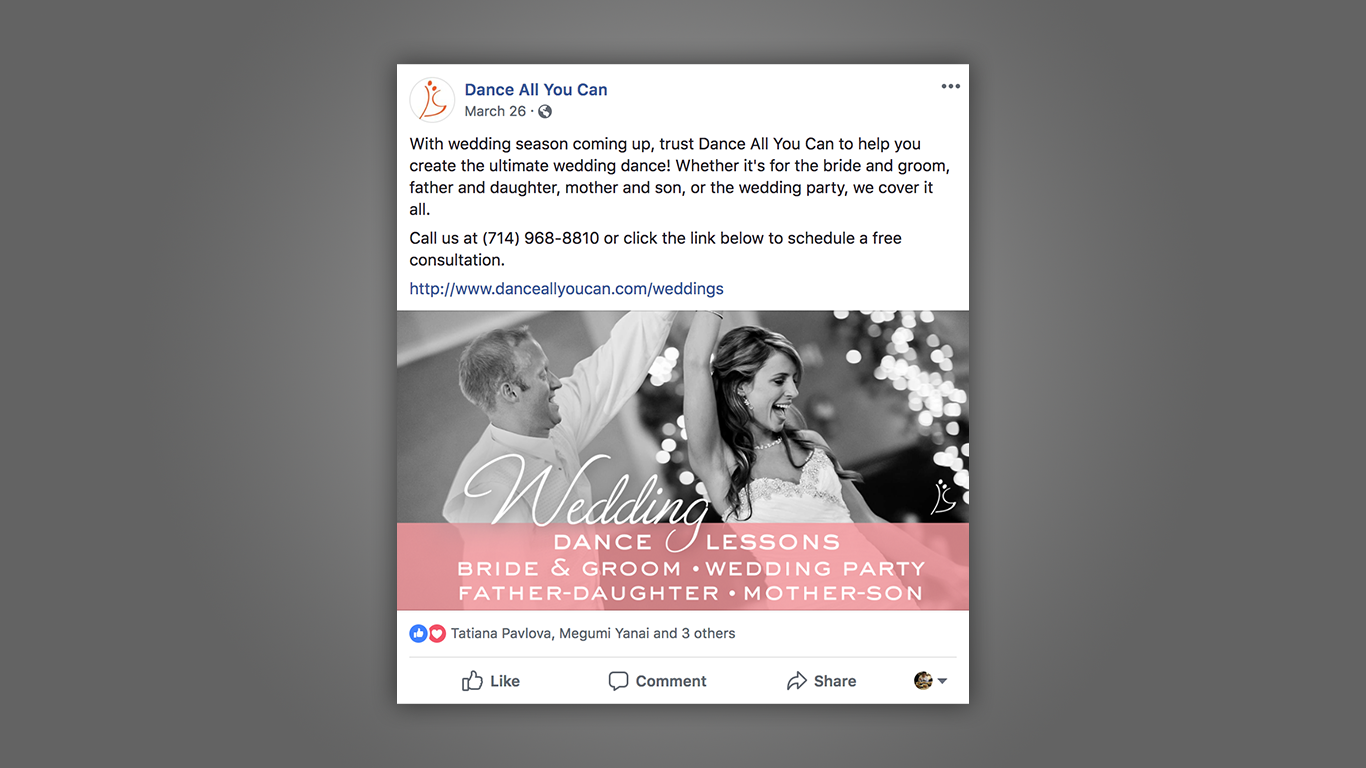Click the March 26 post date
This screenshot has height=768, width=1366.
(495, 112)
